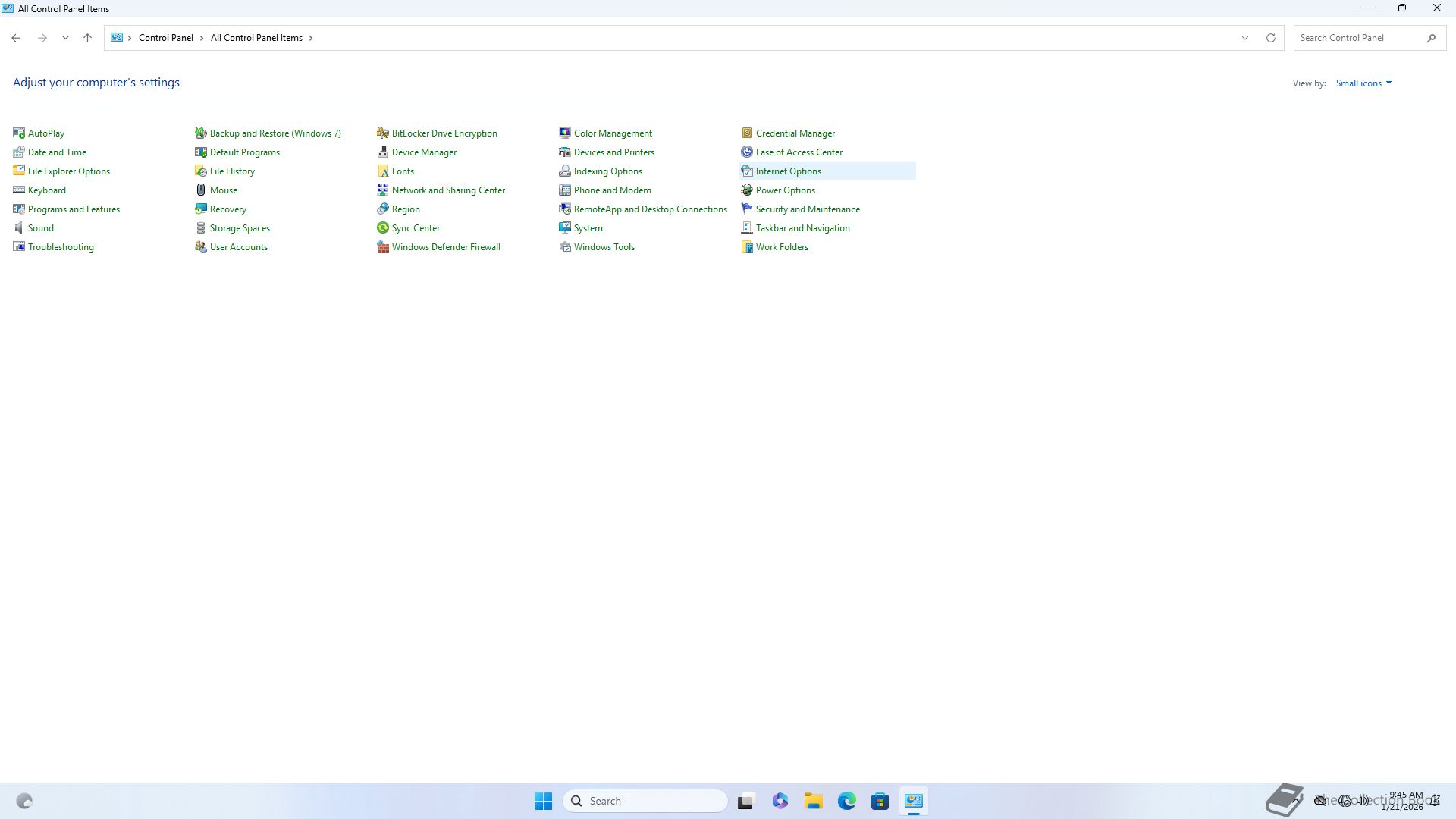
Task: Expand the address bar history dropdown
Action: [x=1244, y=38]
